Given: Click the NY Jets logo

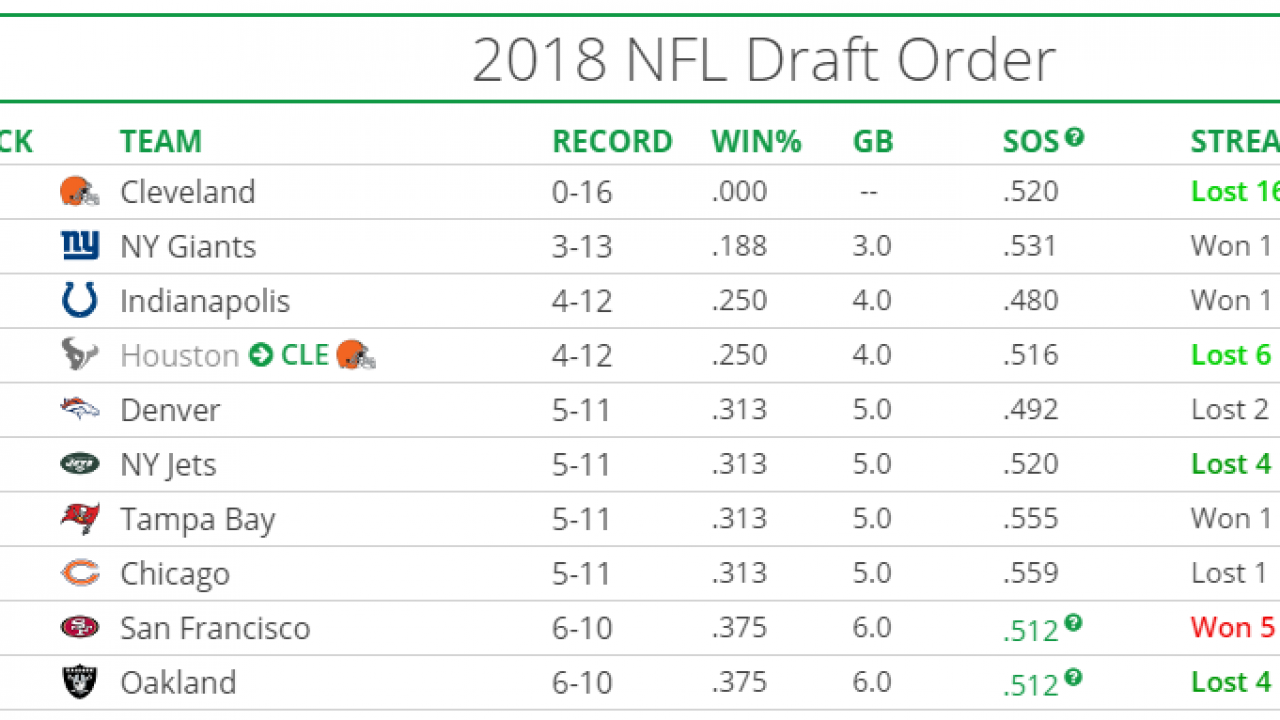Looking at the screenshot, I should pyautogui.click(x=79, y=464).
